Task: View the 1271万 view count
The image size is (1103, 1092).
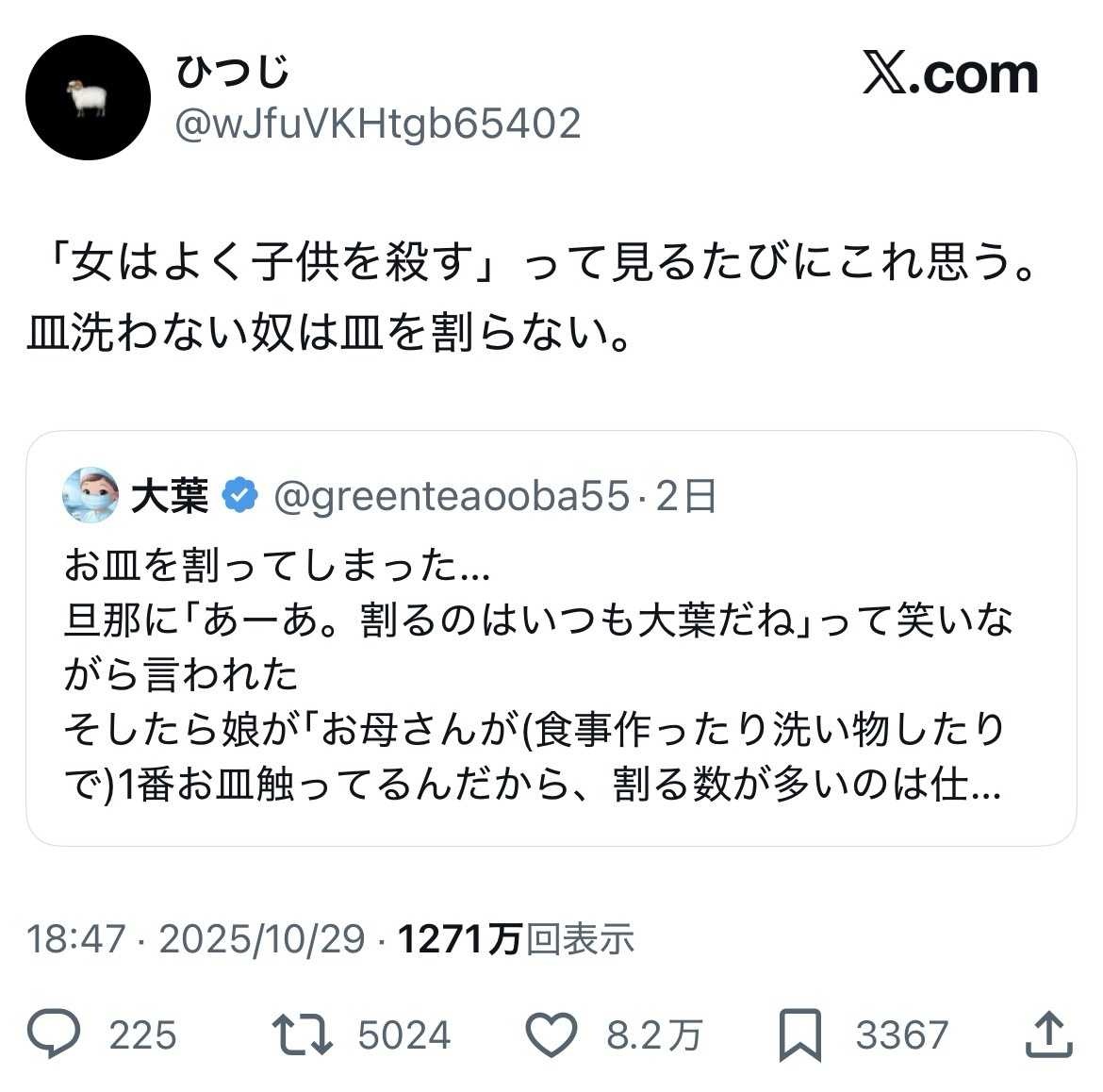Action: tap(459, 939)
